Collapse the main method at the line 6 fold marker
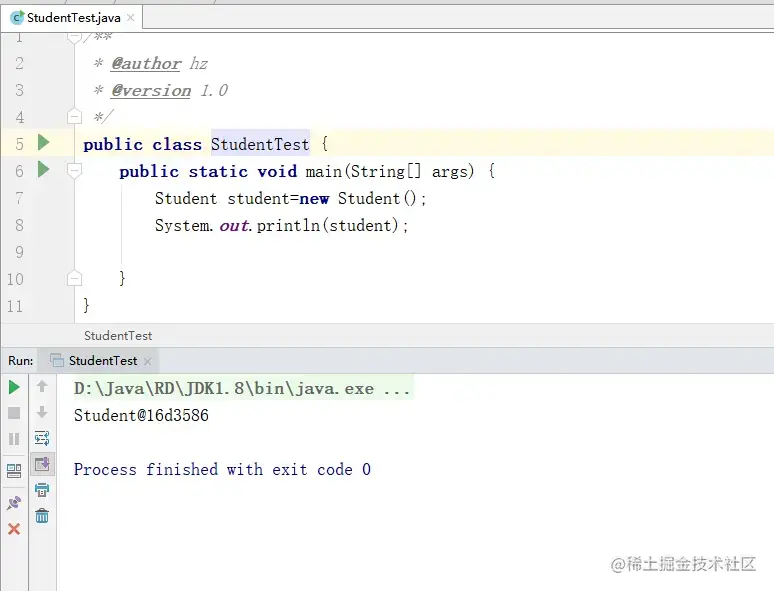774x591 pixels. [74, 171]
